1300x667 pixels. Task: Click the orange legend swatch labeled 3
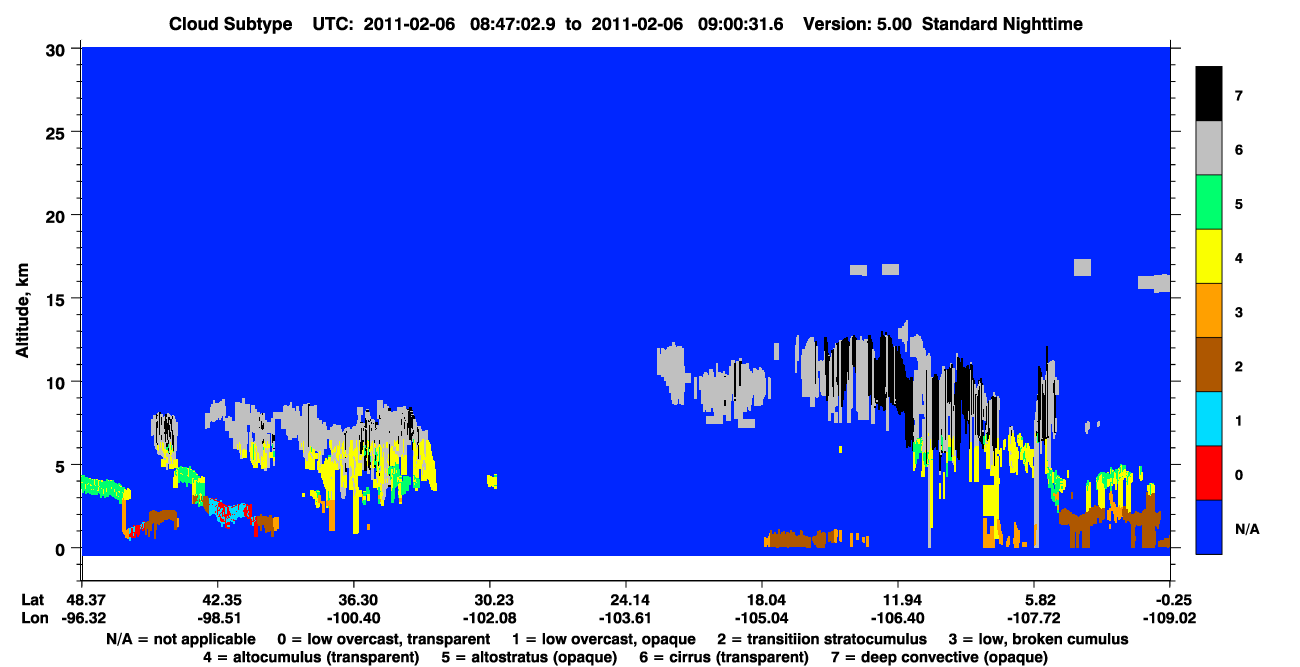pyautogui.click(x=1209, y=310)
